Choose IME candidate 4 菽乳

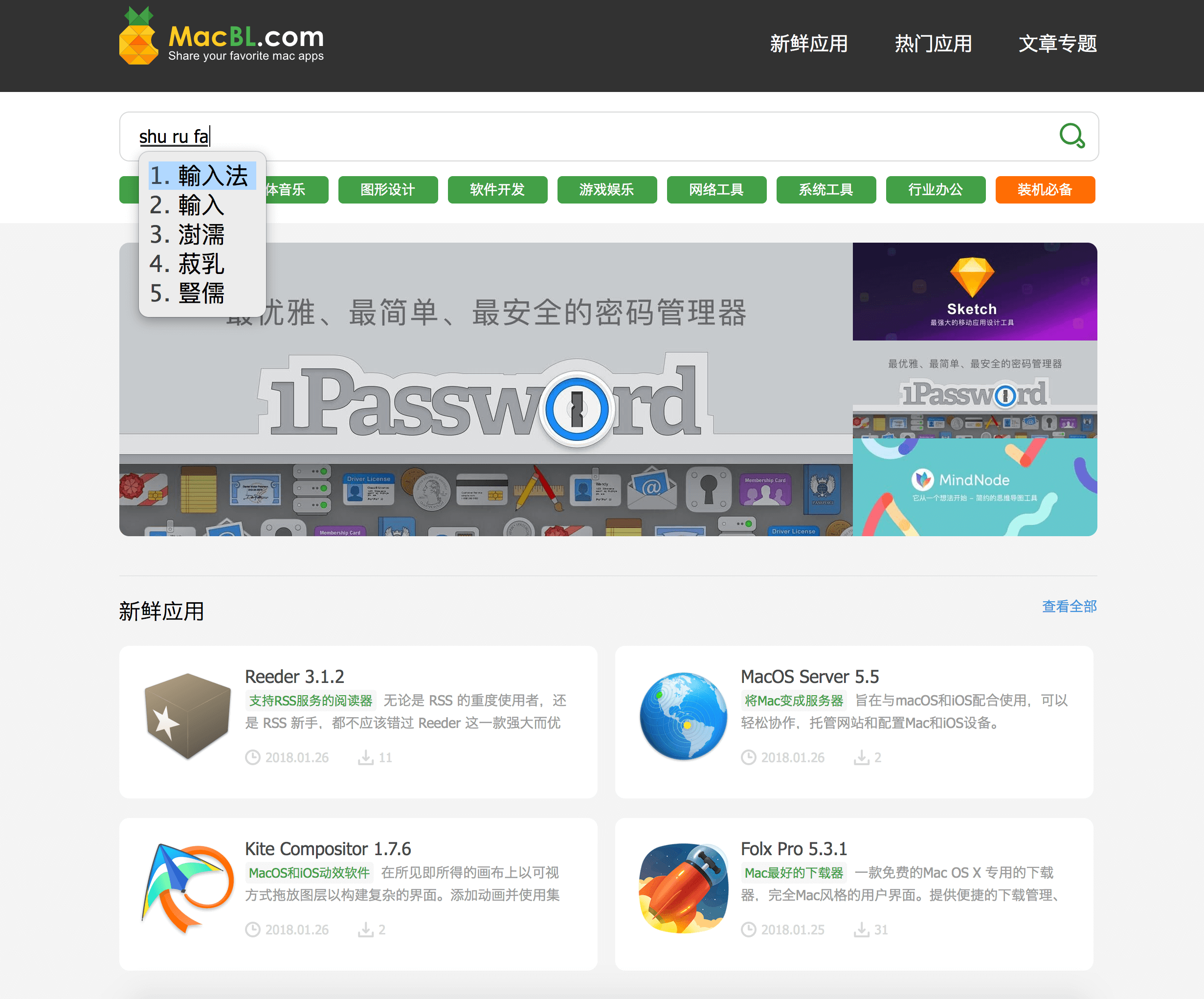pos(202,264)
